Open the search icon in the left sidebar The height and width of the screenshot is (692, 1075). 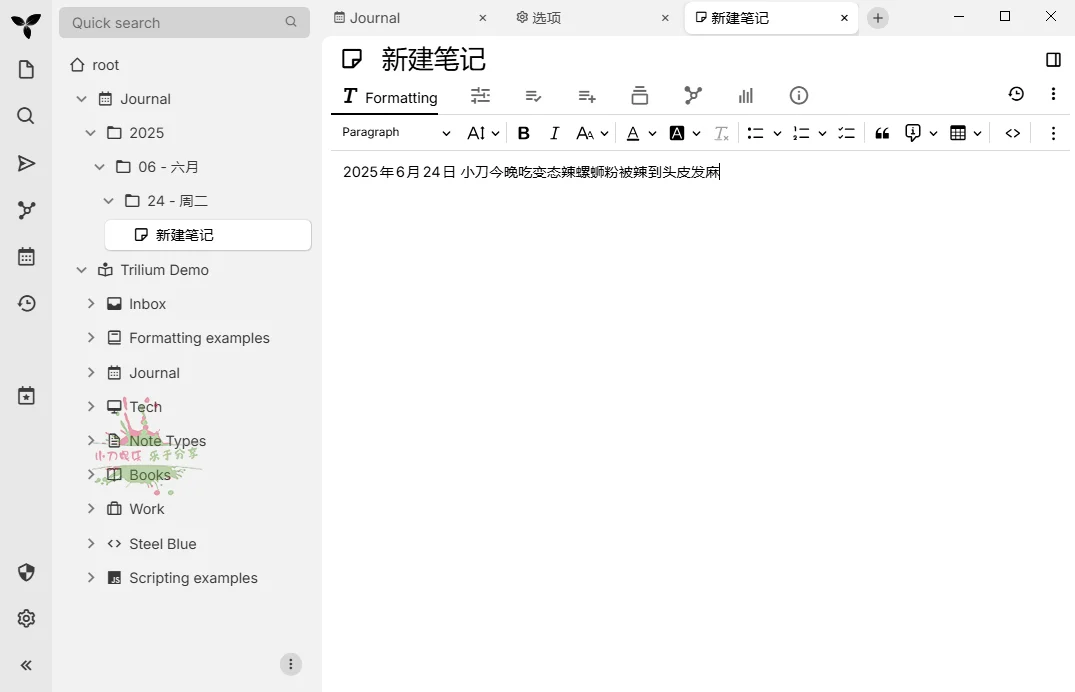26,115
